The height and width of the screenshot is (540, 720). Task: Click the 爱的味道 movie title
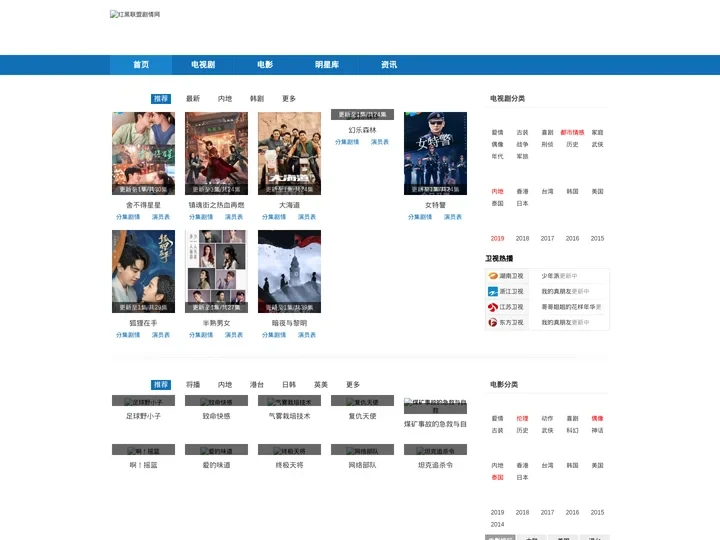click(x=216, y=466)
